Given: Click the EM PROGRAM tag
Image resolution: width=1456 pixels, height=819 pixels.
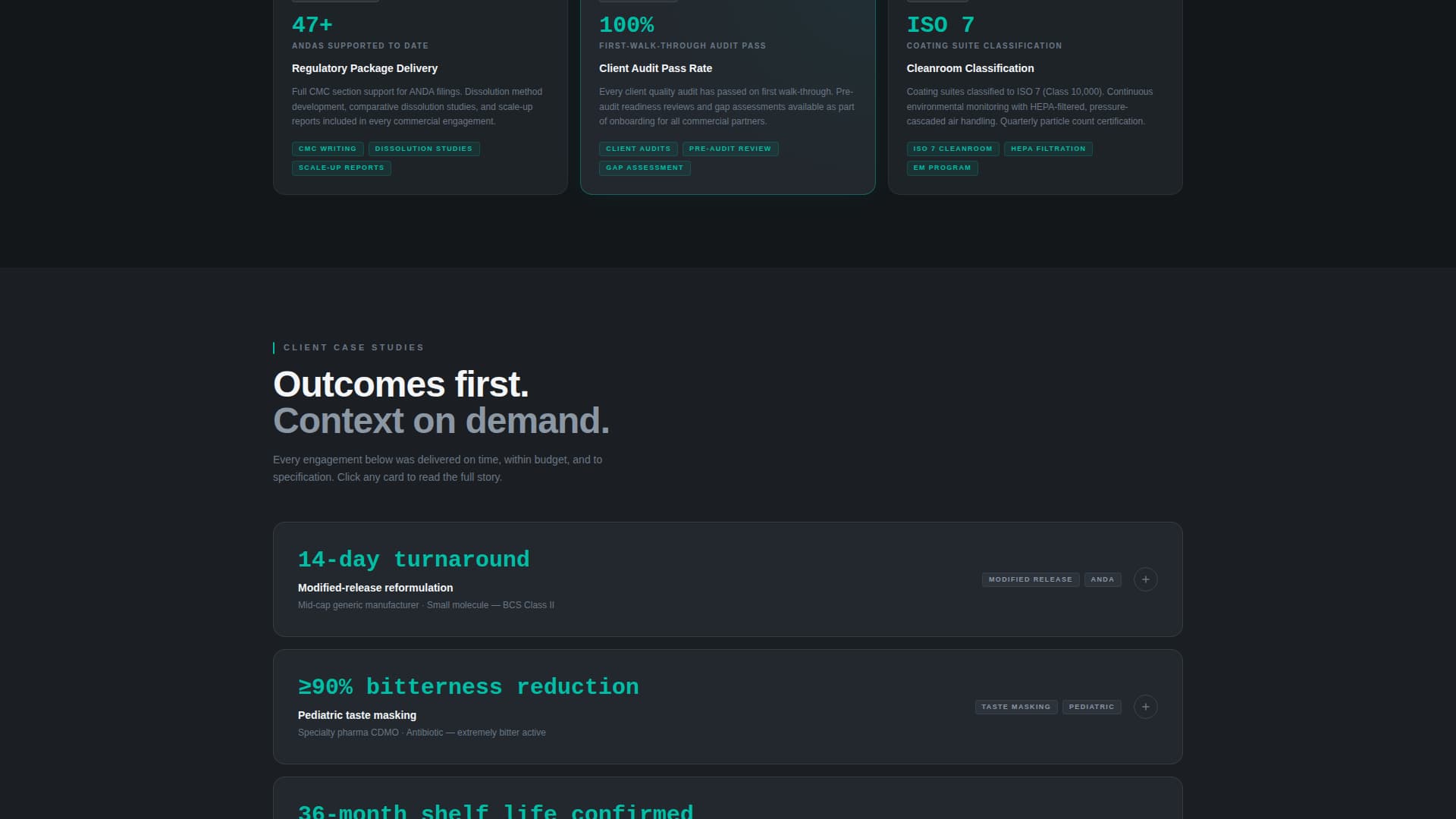Looking at the screenshot, I should coord(942,168).
